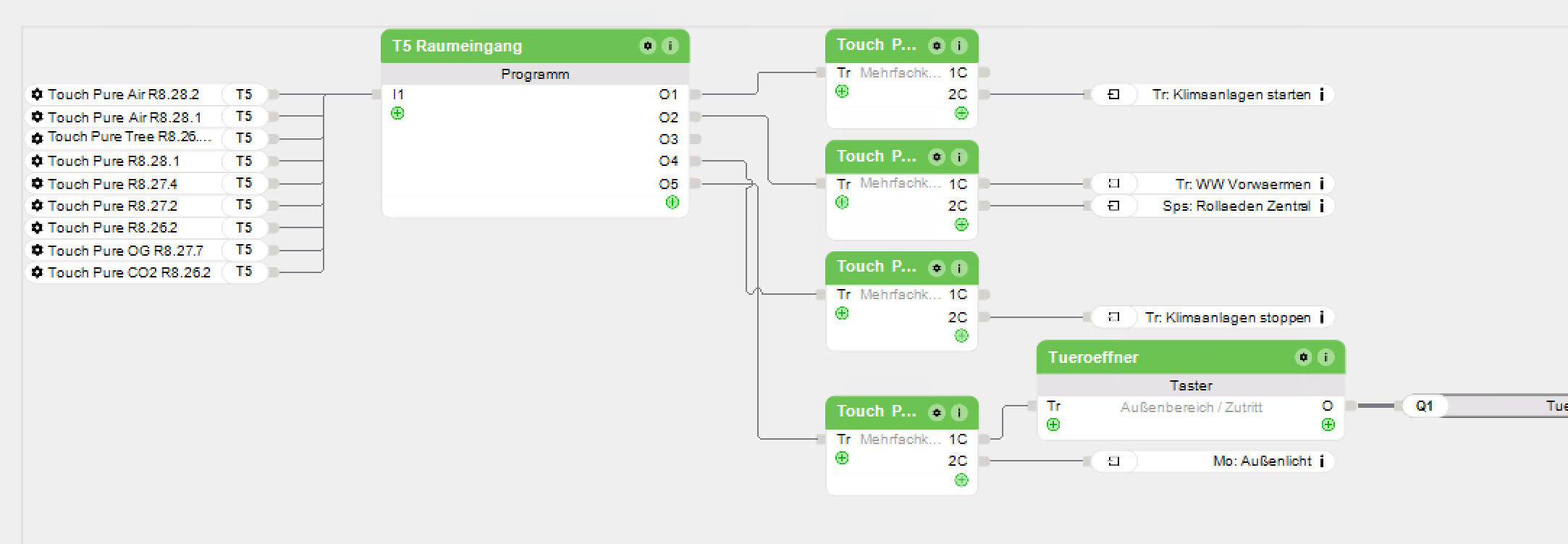Click the O3 output connector on T5 Raumeingang
Viewport: 1568px width, 544px height.
pos(695,139)
